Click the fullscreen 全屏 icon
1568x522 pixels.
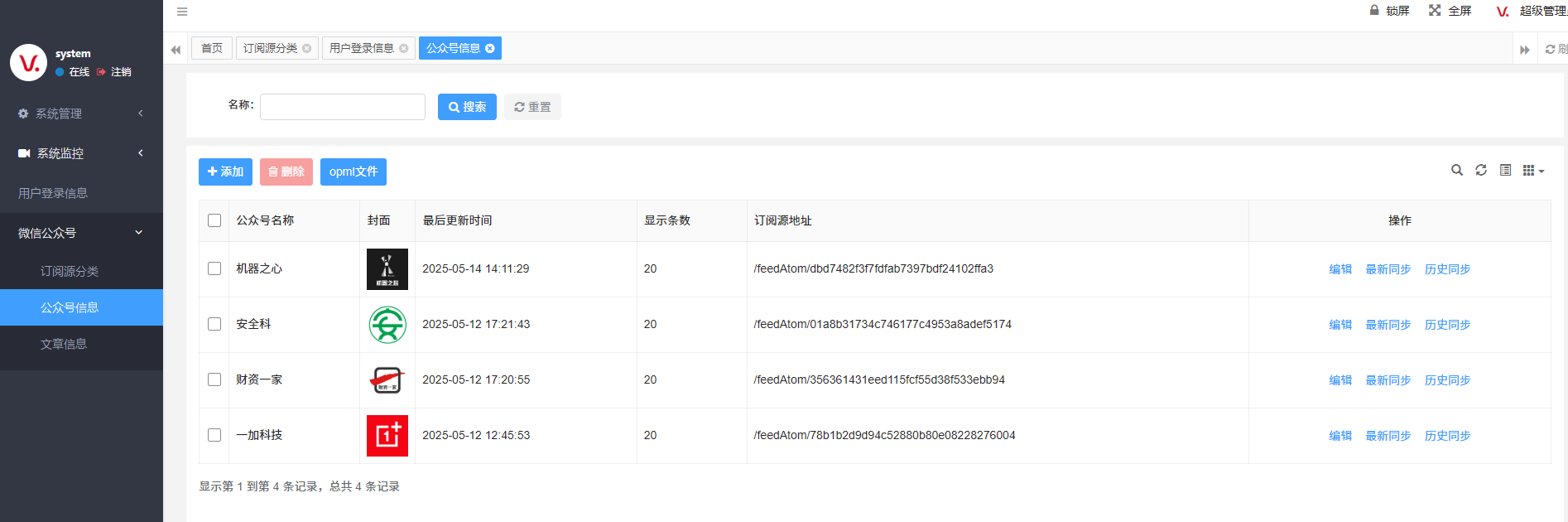click(x=1435, y=11)
